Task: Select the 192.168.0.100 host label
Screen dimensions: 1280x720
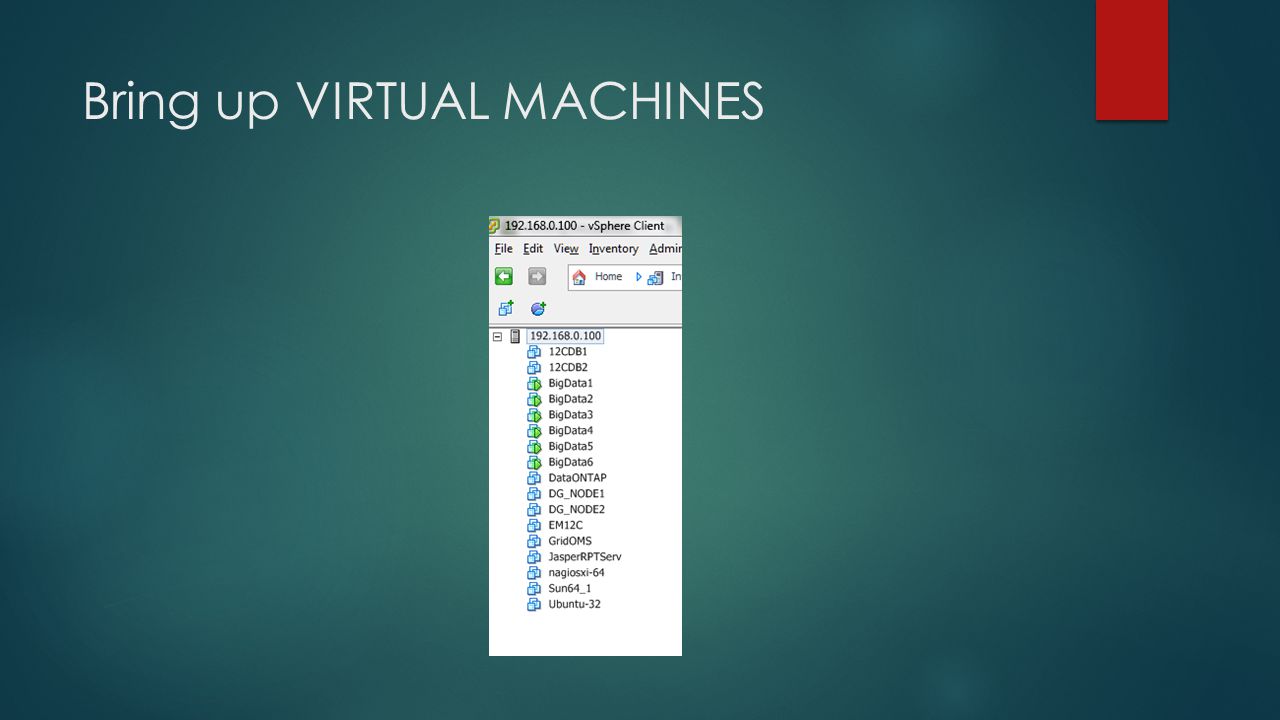Action: pyautogui.click(x=565, y=336)
